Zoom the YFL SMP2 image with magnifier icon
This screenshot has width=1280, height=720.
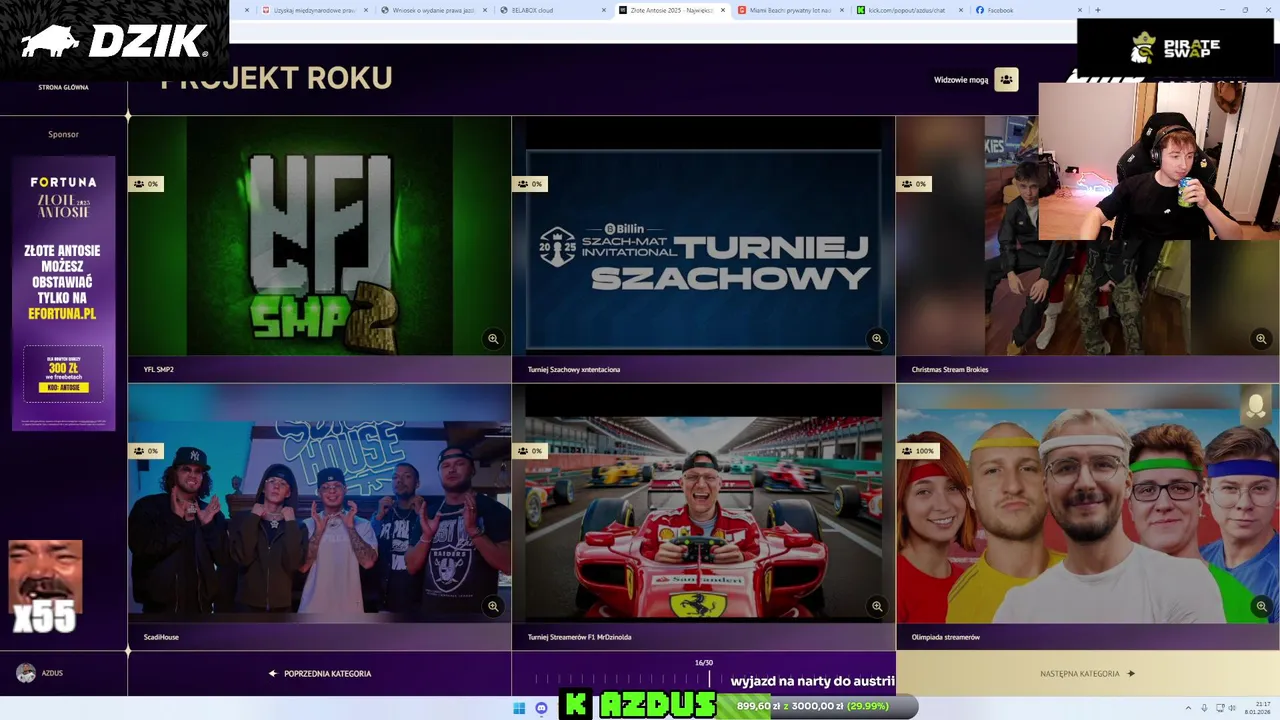pos(493,339)
